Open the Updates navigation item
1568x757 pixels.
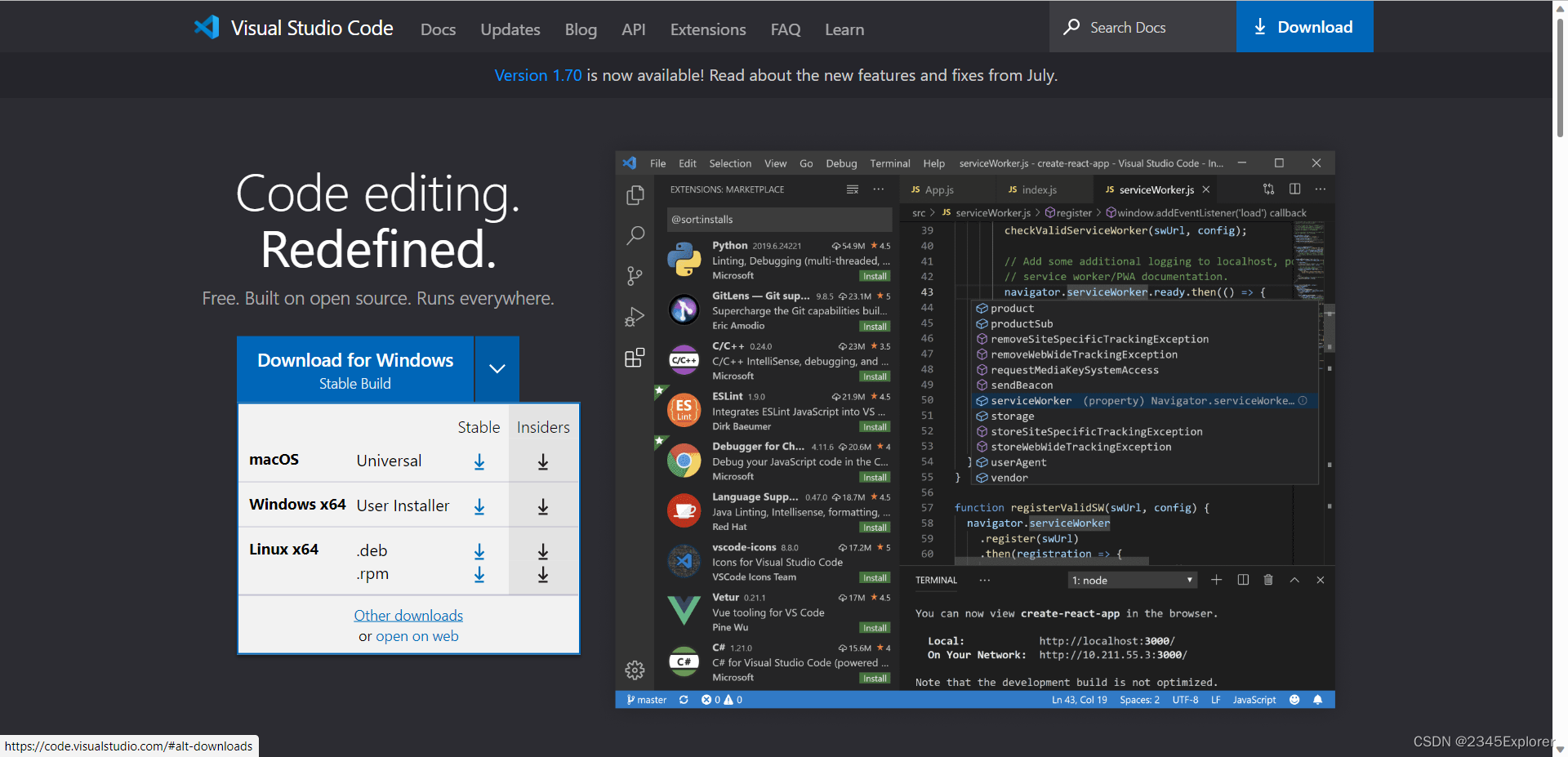pos(510,29)
